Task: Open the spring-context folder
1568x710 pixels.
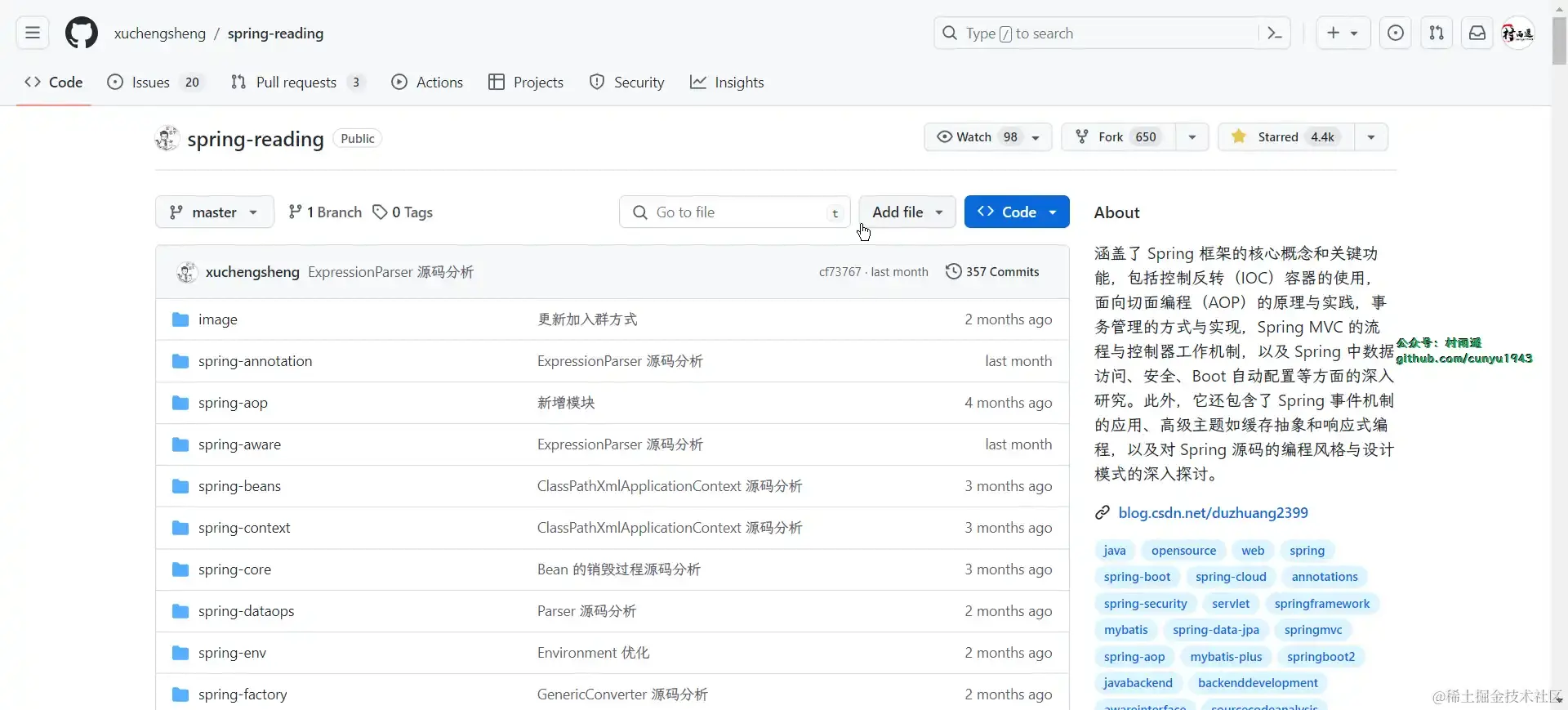Action: (x=244, y=528)
